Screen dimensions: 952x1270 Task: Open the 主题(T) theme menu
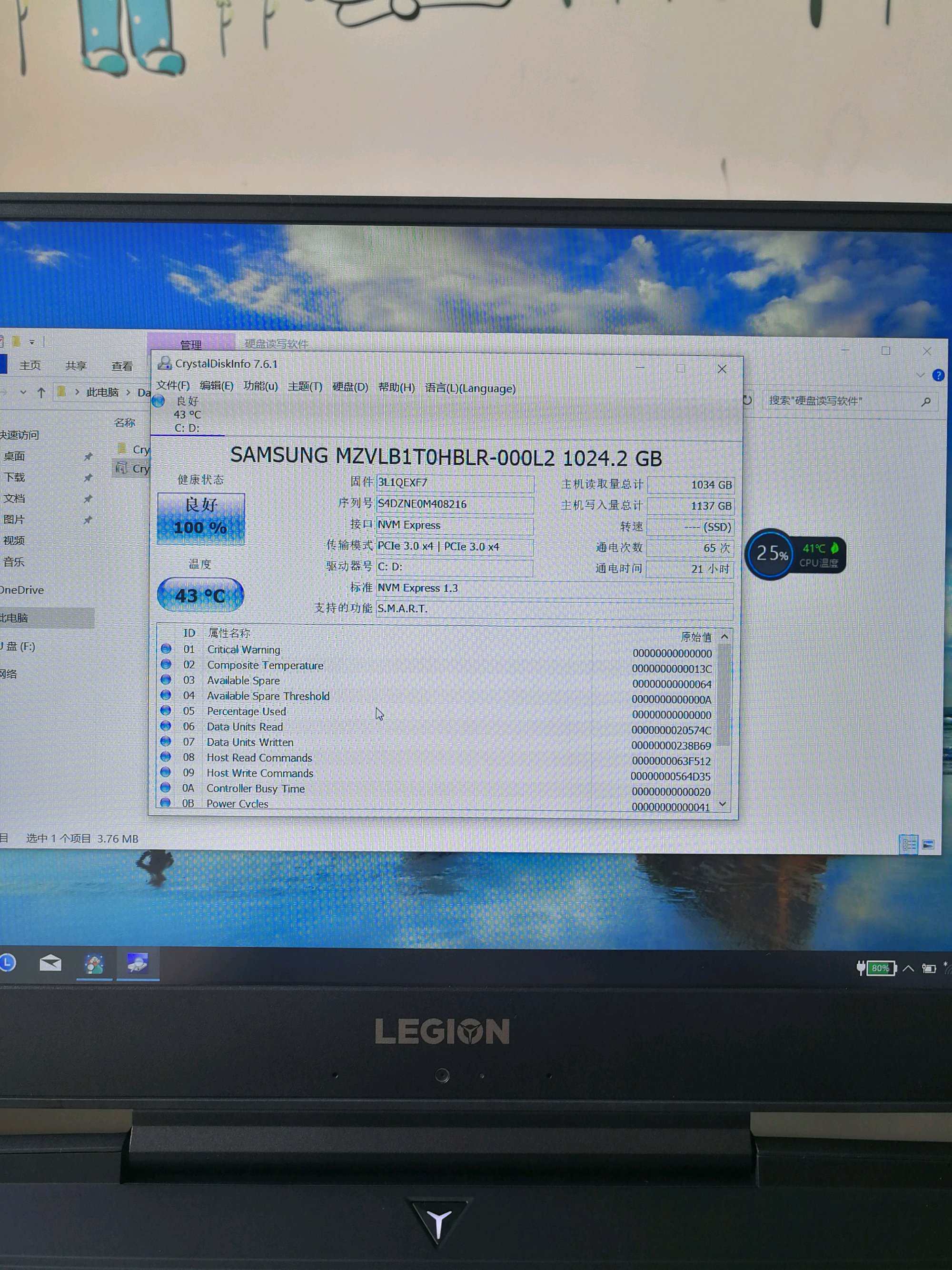point(305,386)
